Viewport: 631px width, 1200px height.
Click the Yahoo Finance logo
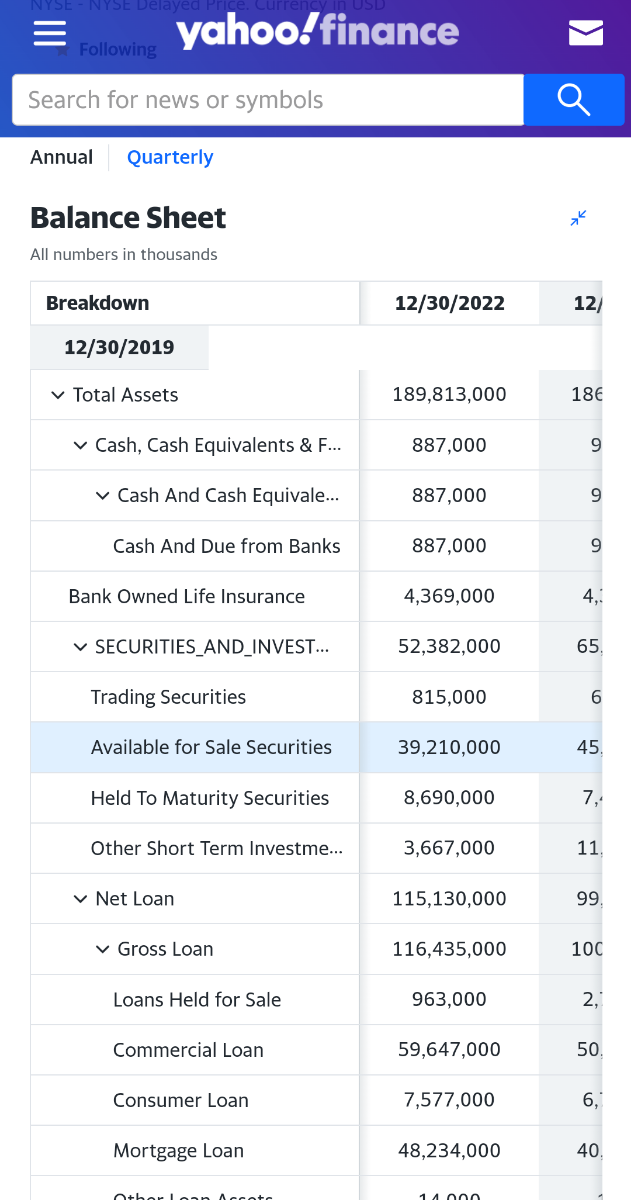click(317, 32)
